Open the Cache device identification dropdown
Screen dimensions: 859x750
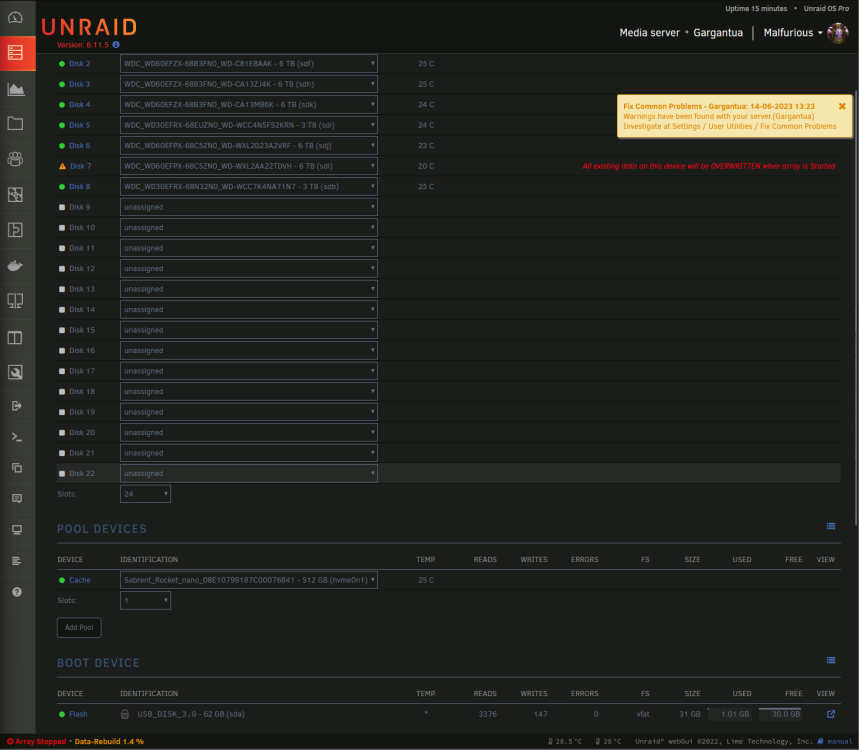(x=249, y=580)
